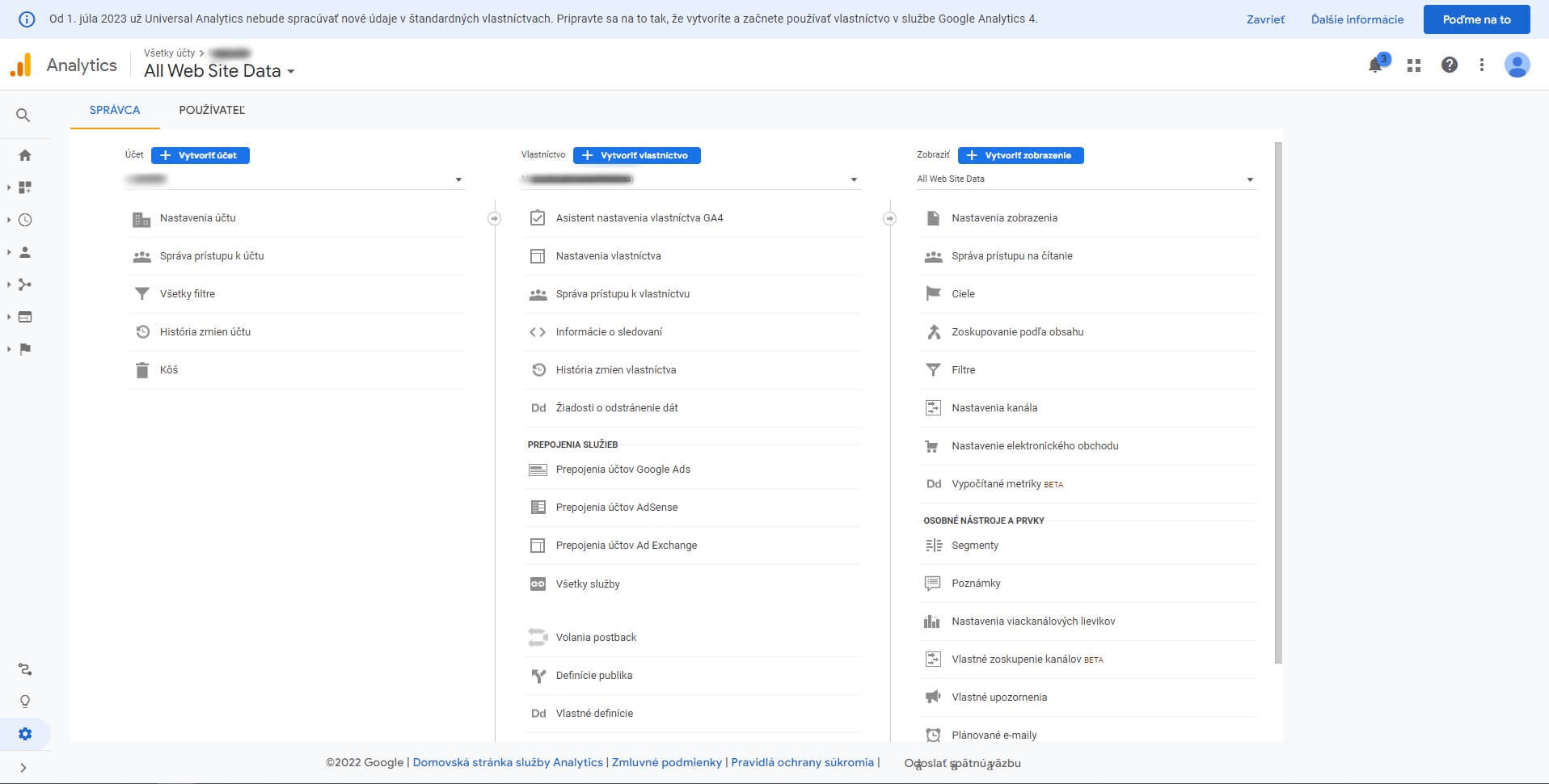Click Poďme na to button

pos(1476,19)
